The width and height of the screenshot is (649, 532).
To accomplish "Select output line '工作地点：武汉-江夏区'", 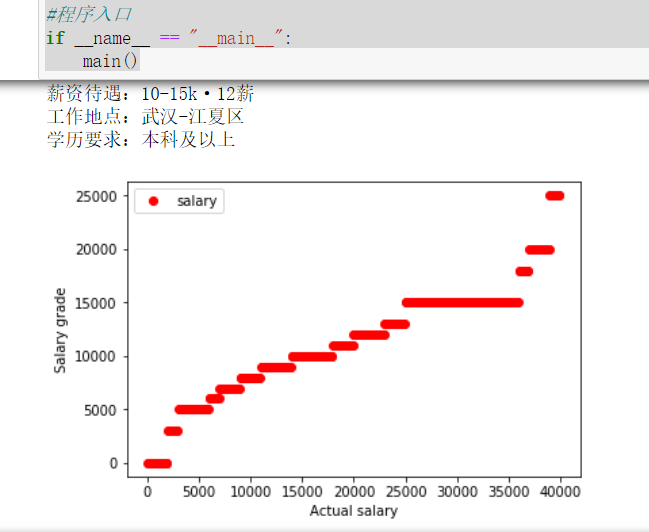I will 145,116.
